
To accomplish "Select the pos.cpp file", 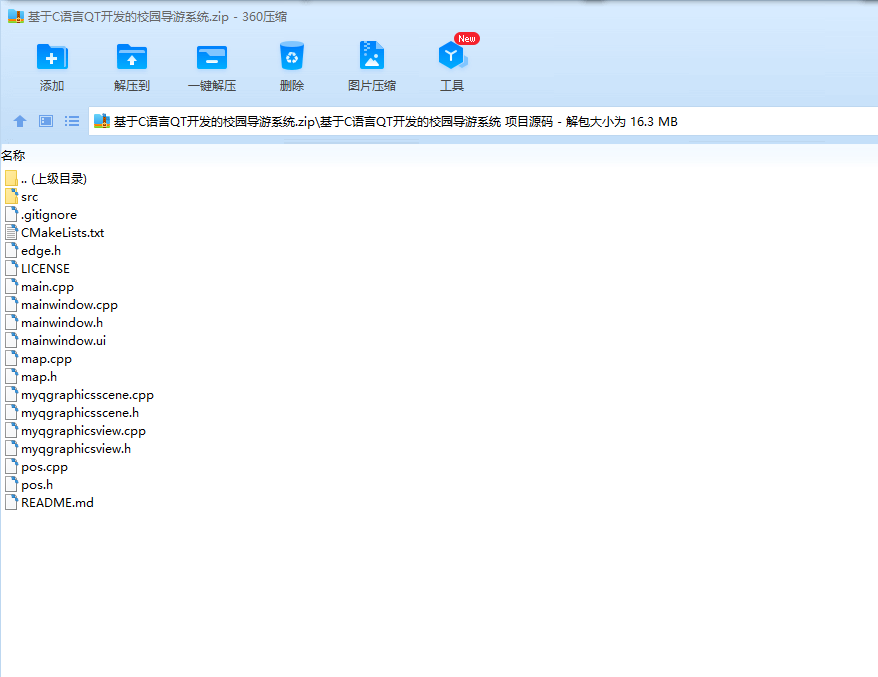I will coord(36,466).
